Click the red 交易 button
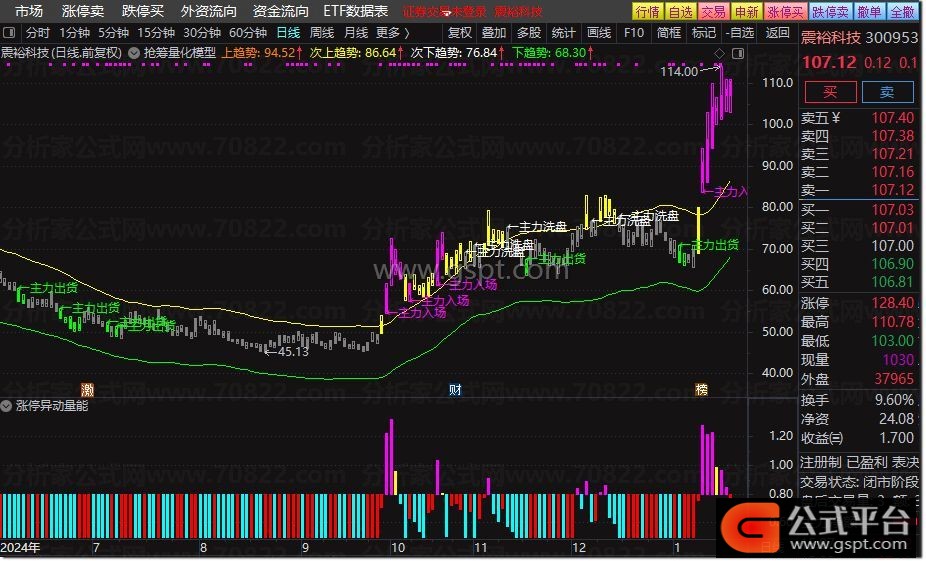This screenshot has width=926, height=561. tap(713, 12)
